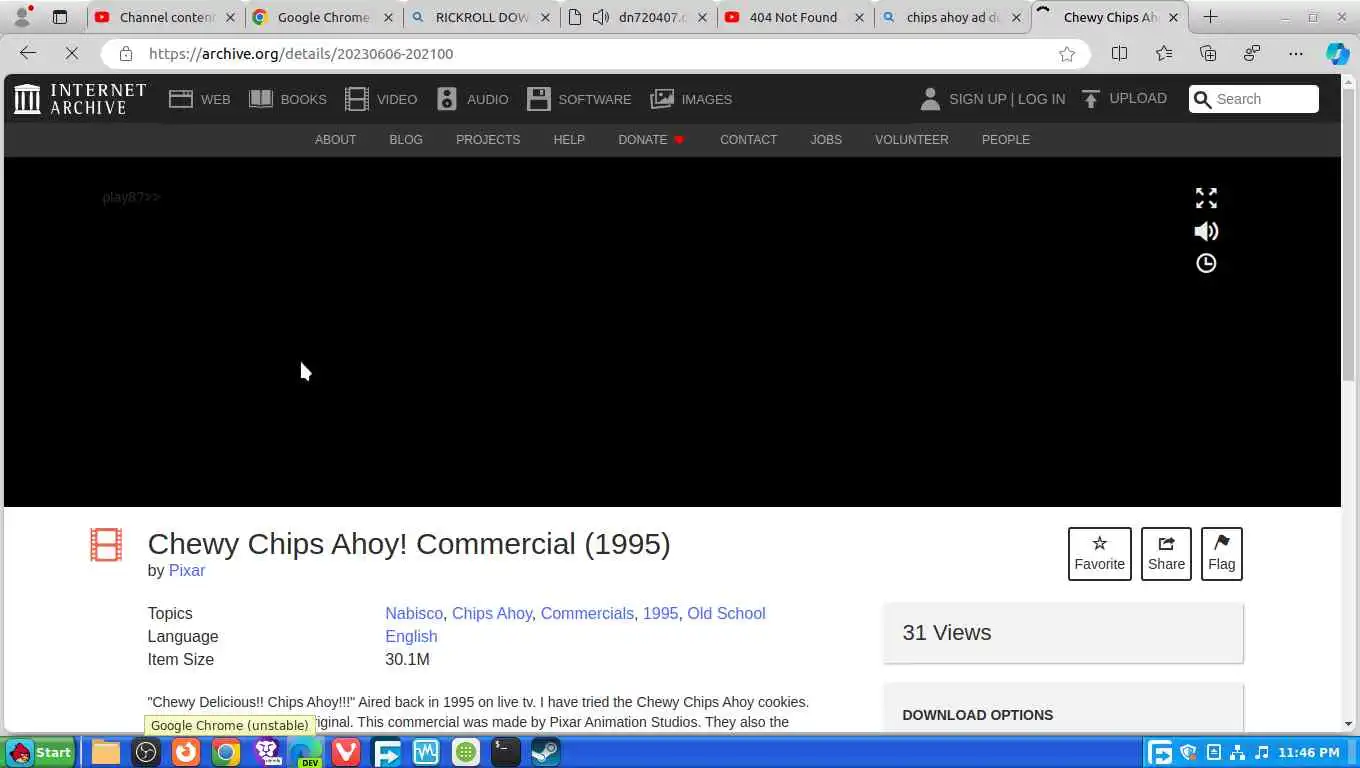Click LOG IN link

tap(1041, 99)
